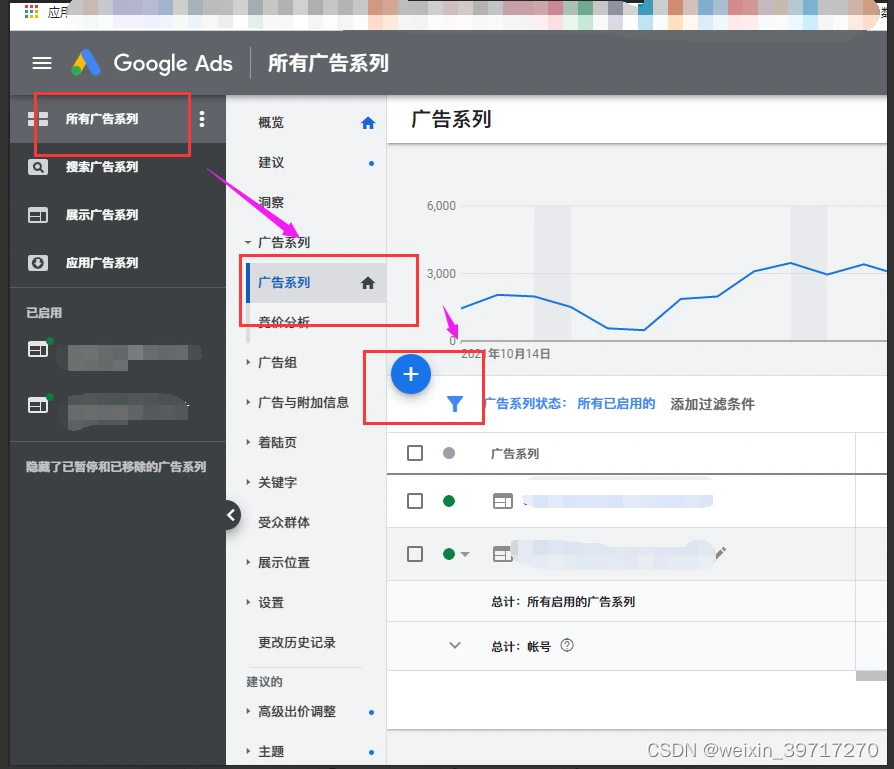
Task: Click the blue filter funnel icon
Action: pyautogui.click(x=454, y=404)
